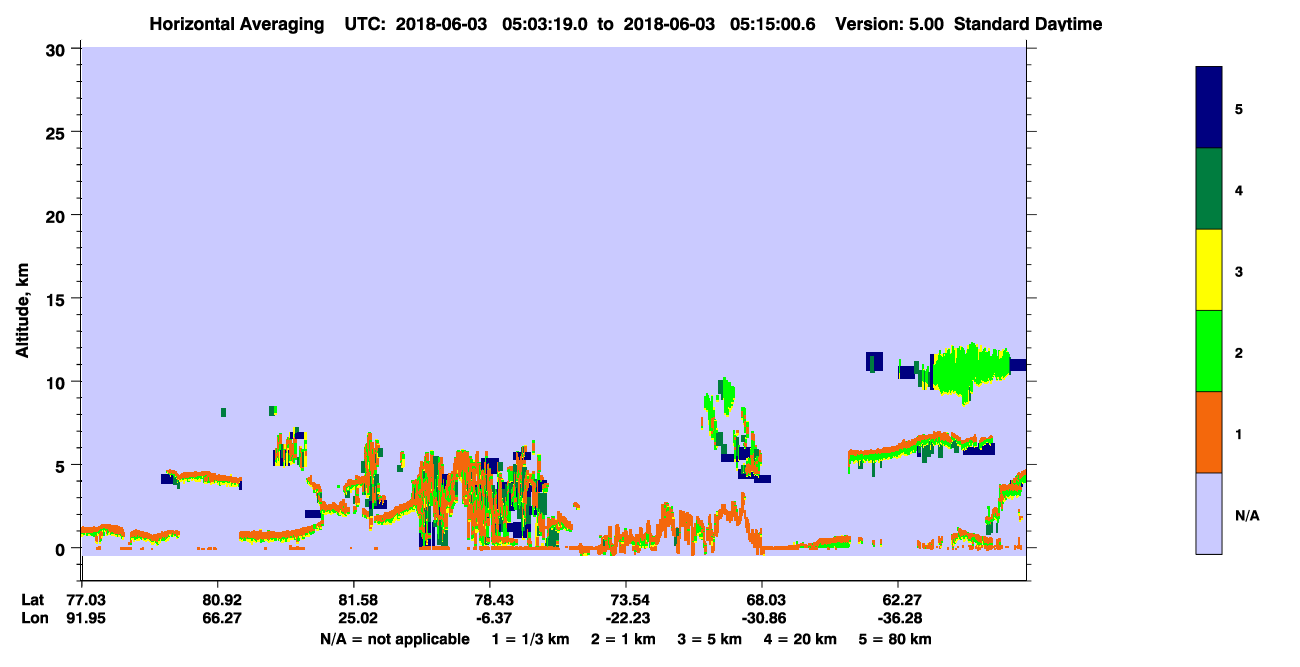Click the y-axis tick label 25
Screen dimensions: 1300x667
[x=56, y=132]
